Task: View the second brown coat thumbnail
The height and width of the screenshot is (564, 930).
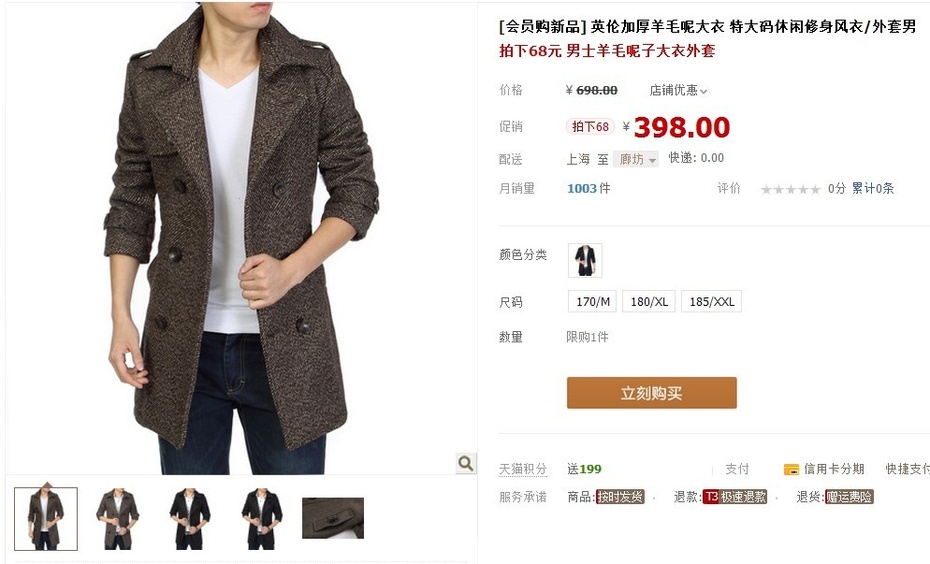Action: tap(117, 519)
